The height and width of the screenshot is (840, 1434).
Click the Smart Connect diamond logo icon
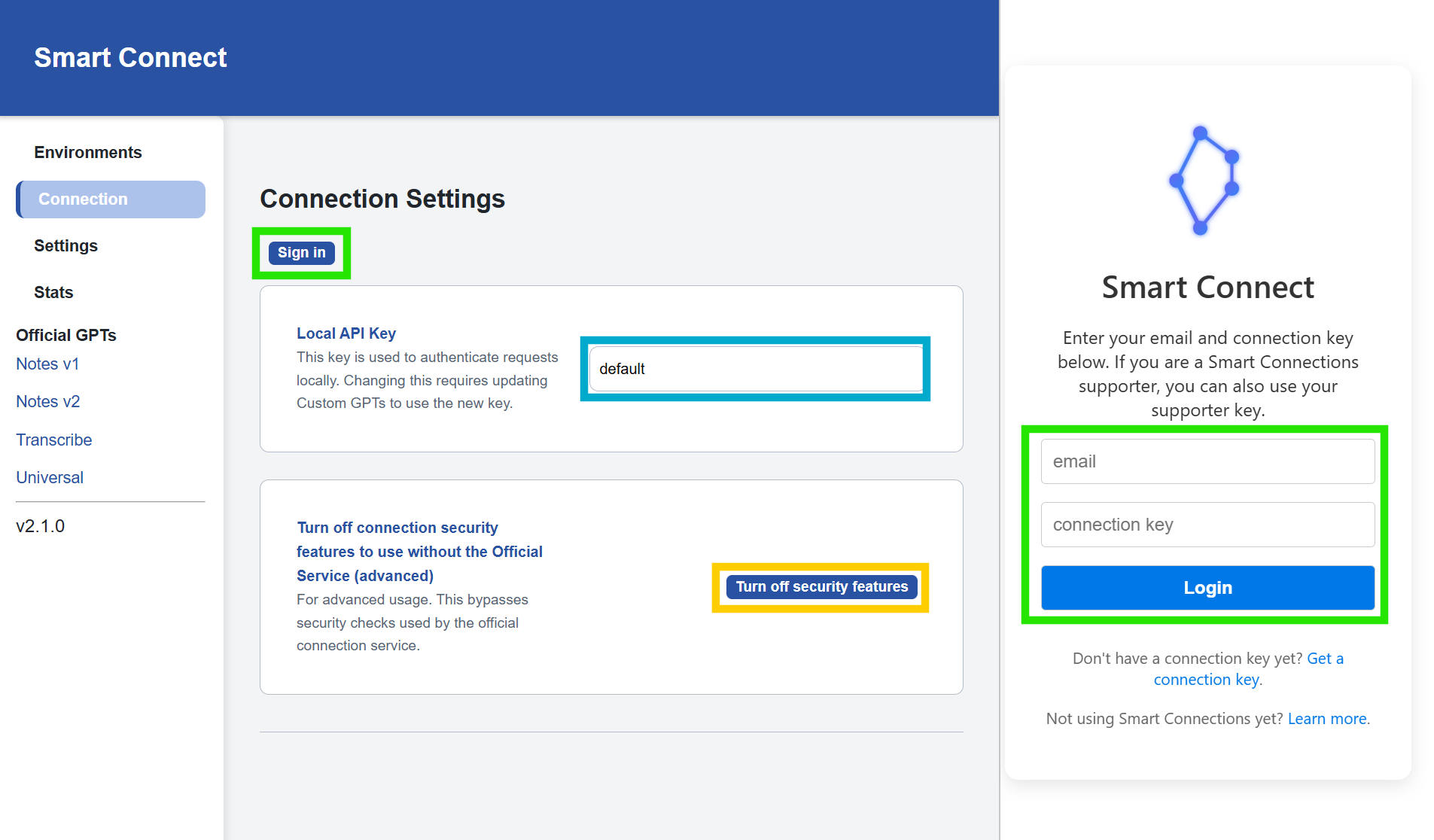(x=1202, y=181)
